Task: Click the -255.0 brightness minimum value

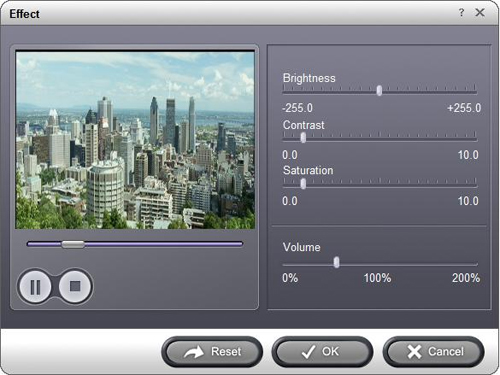Action: pos(297,108)
